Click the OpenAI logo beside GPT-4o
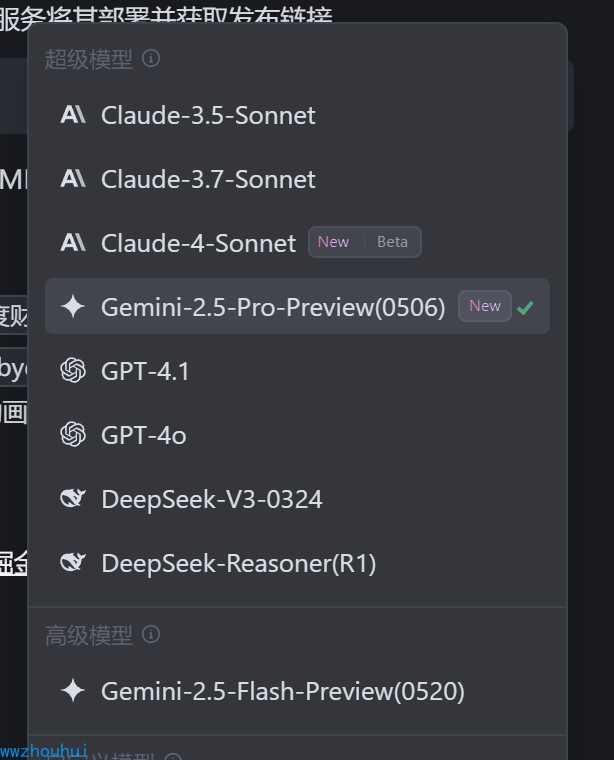Screen dimensions: 614x760 click(73, 435)
